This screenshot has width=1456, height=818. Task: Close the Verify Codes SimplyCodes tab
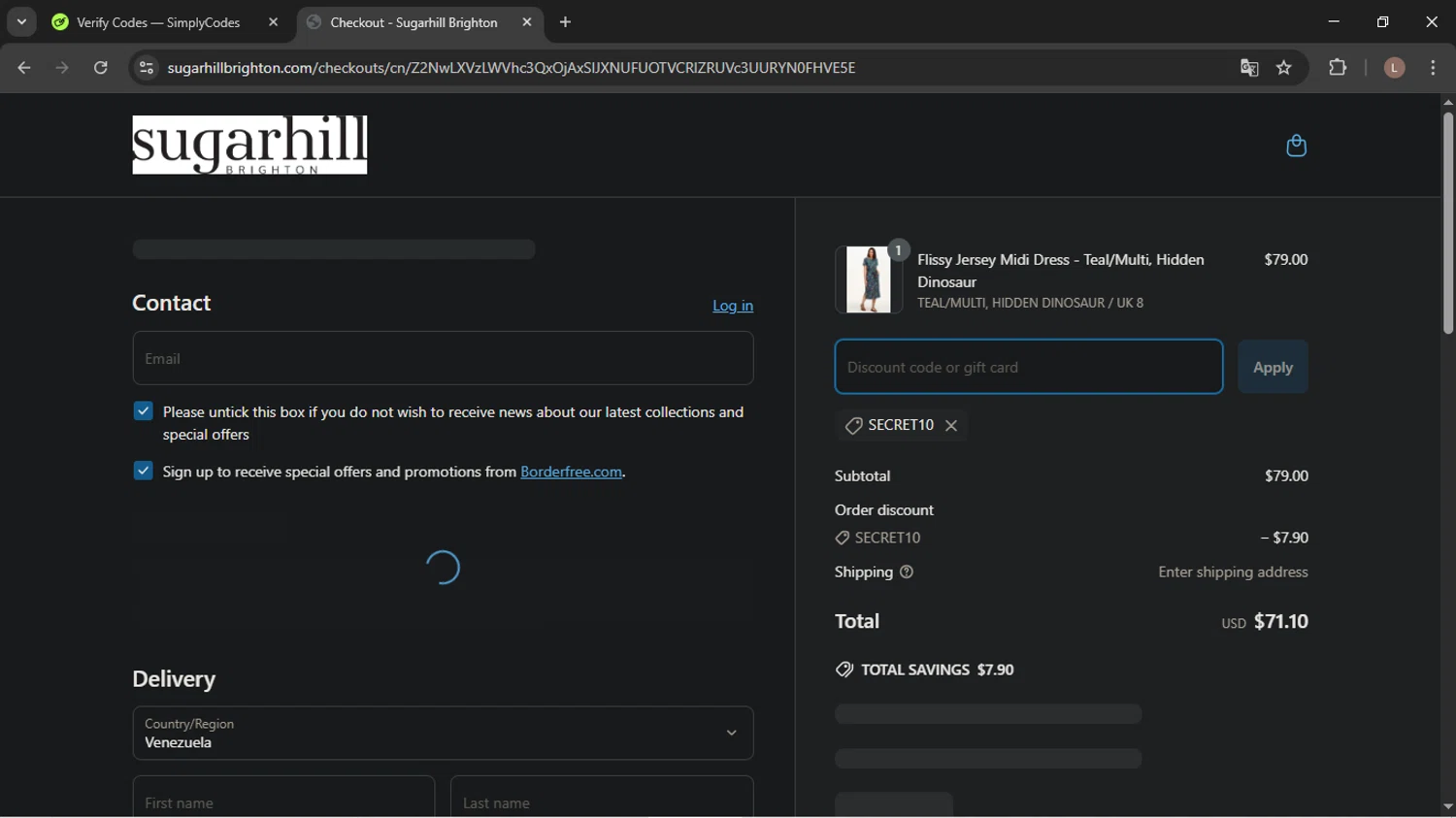pyautogui.click(x=273, y=22)
